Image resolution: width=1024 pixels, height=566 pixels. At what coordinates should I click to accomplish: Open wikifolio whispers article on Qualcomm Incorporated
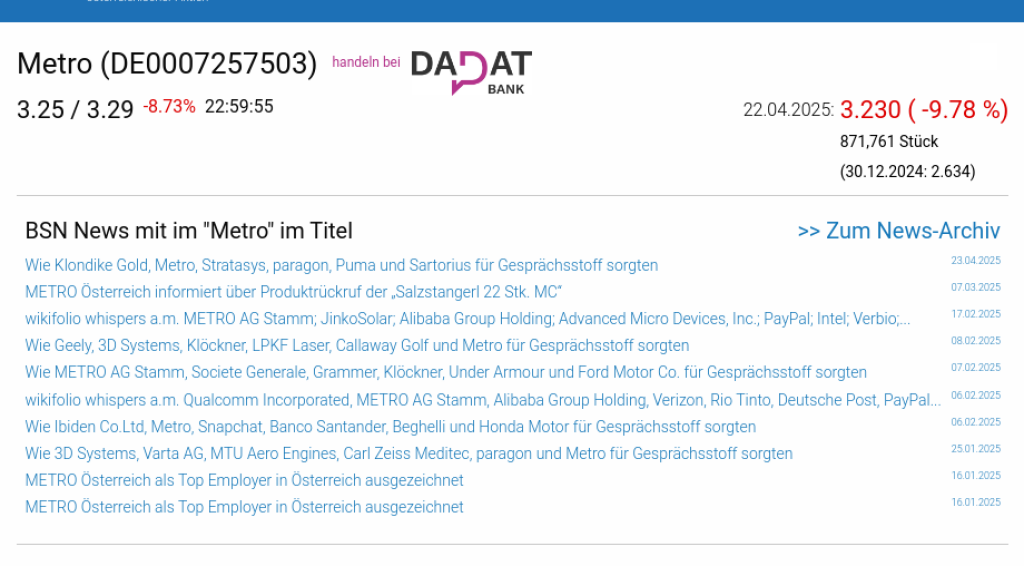click(x=483, y=400)
